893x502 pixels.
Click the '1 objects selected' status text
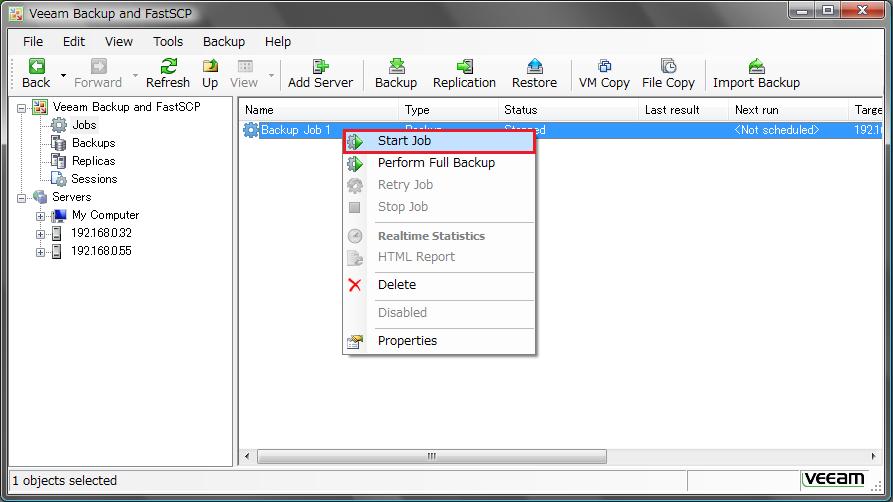pyautogui.click(x=64, y=481)
